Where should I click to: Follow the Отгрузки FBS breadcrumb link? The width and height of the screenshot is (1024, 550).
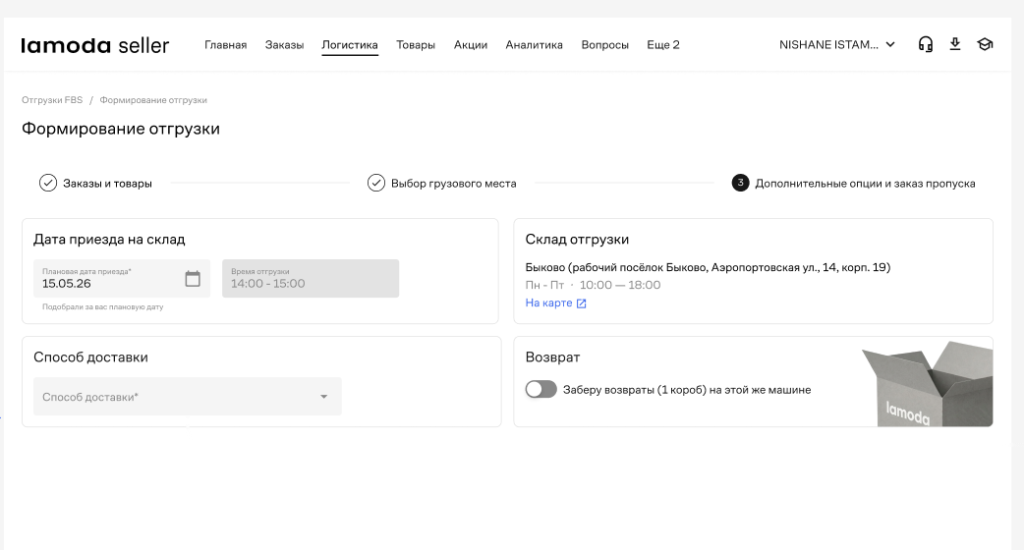coord(52,100)
